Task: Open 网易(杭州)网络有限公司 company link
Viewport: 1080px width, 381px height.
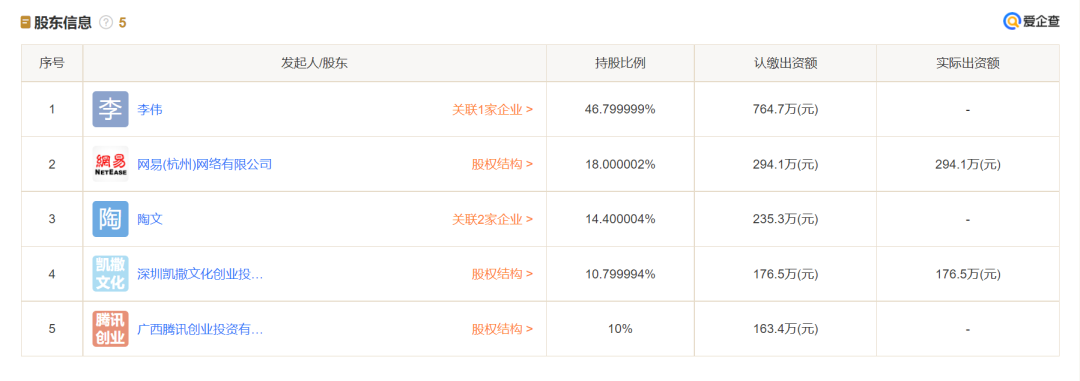Action: tap(205, 164)
